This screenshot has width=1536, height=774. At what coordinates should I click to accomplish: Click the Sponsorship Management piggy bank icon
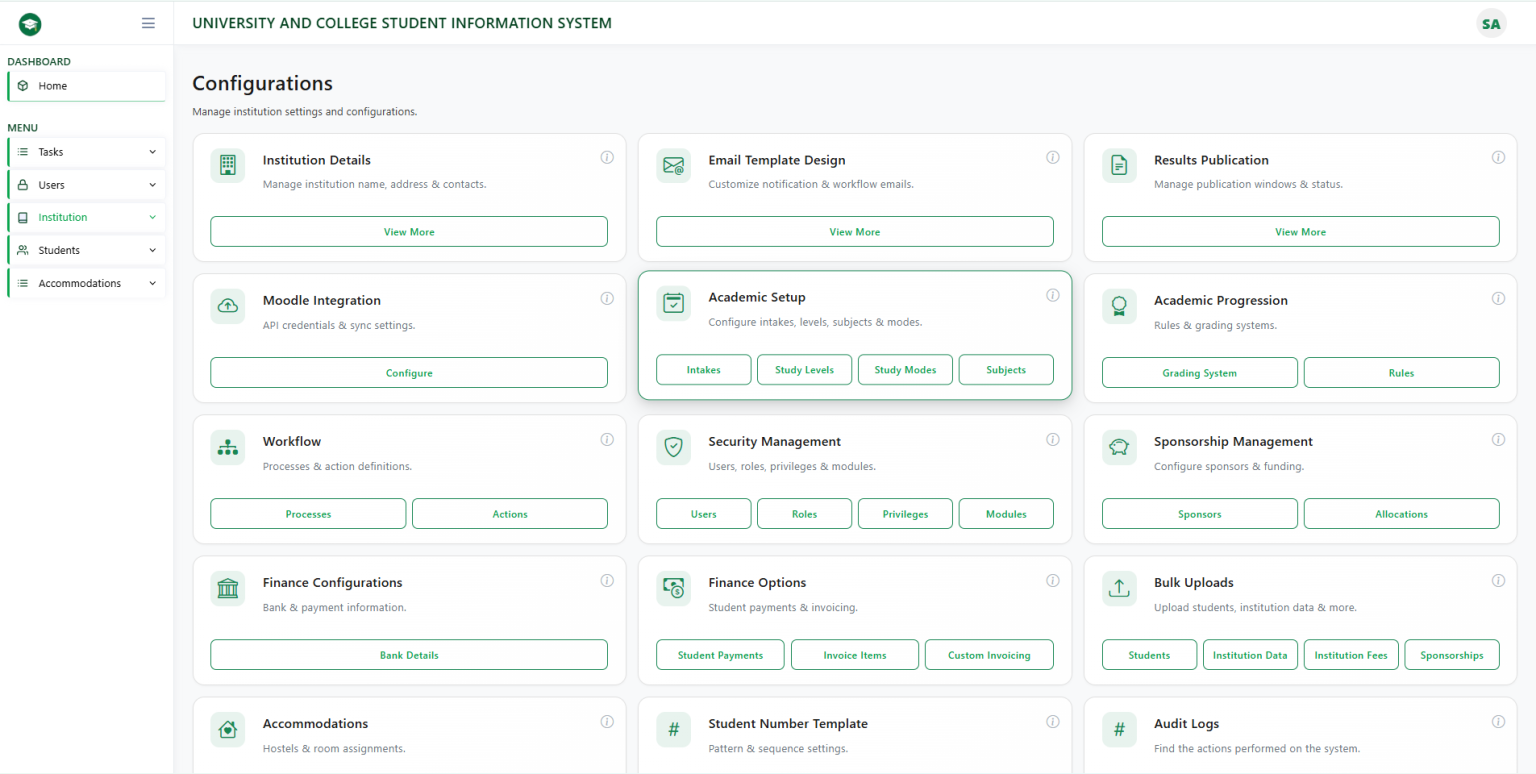[x=1119, y=448]
